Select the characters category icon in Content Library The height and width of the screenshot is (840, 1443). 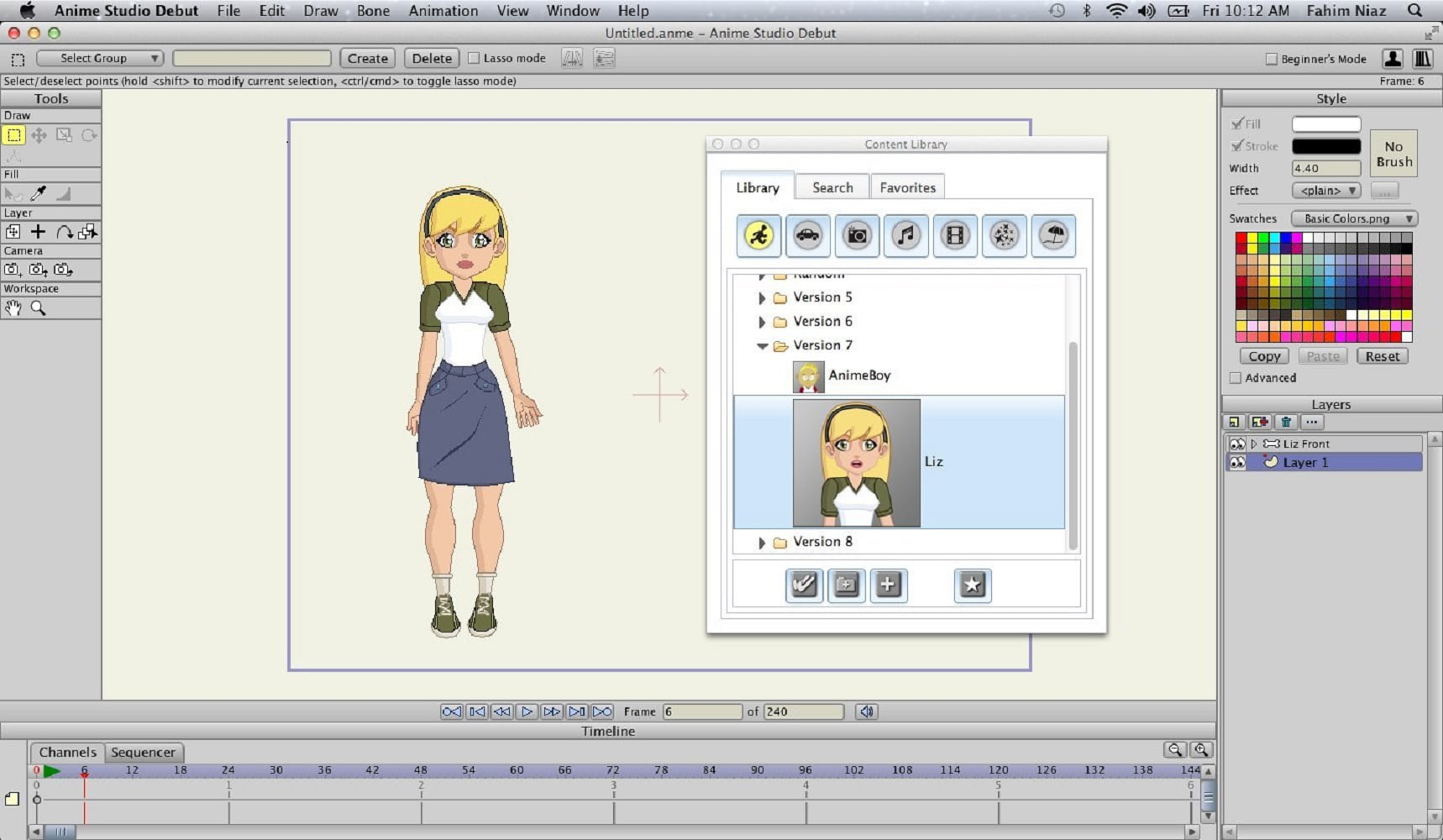click(758, 236)
